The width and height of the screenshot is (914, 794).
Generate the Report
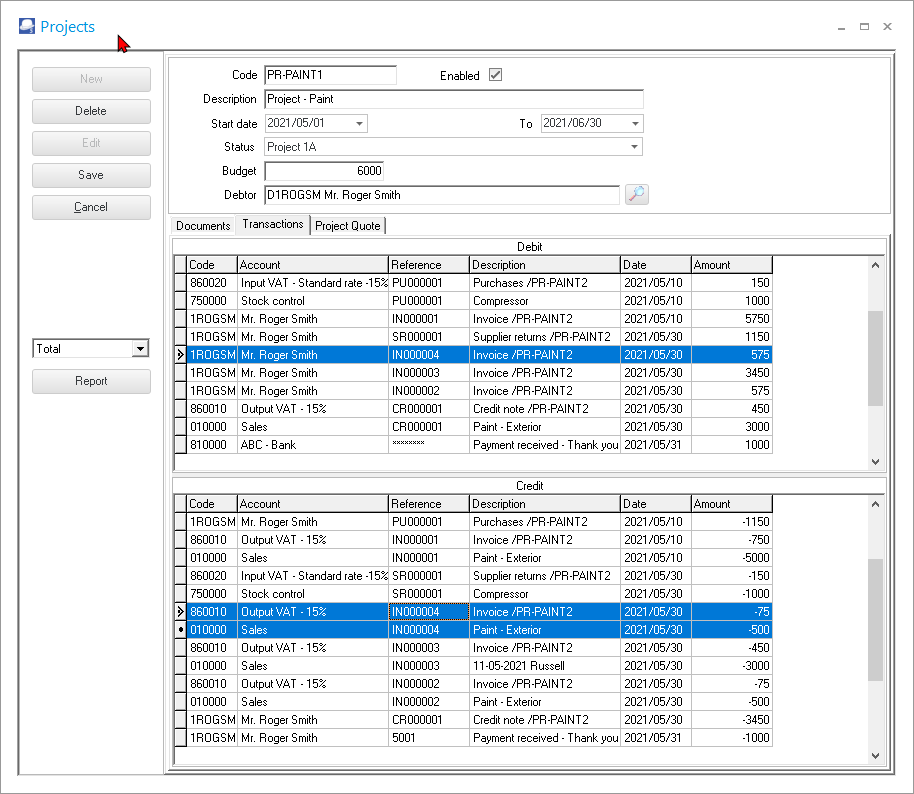tap(91, 381)
